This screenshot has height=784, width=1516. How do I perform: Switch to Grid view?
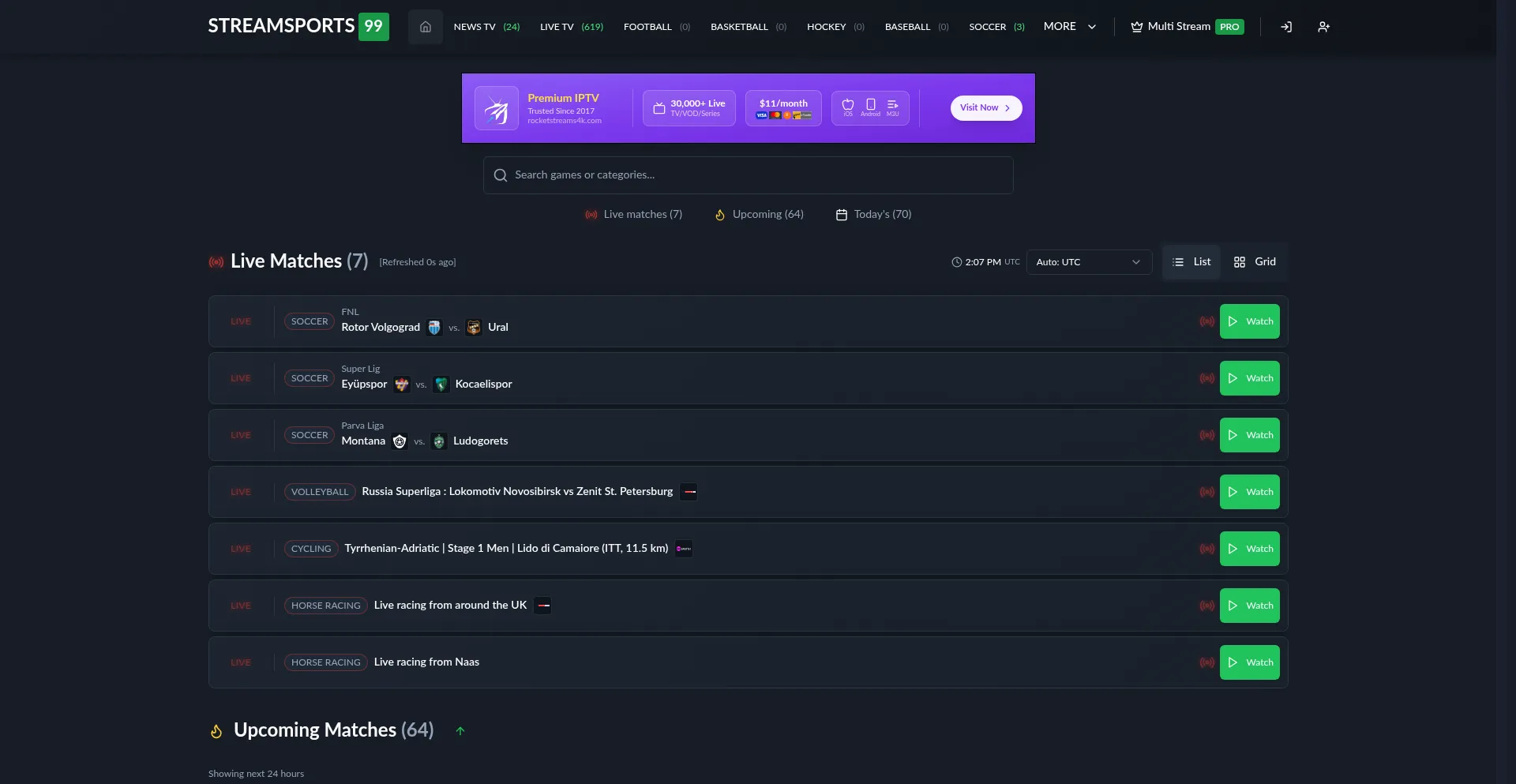(x=1255, y=262)
